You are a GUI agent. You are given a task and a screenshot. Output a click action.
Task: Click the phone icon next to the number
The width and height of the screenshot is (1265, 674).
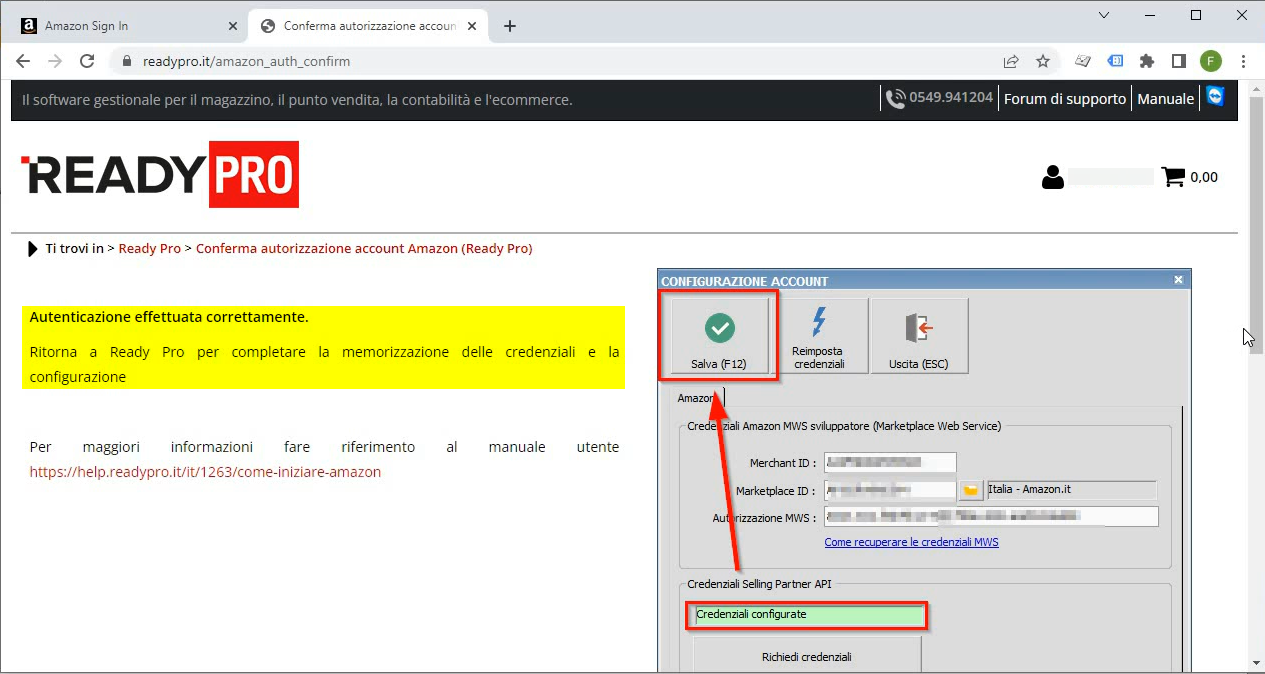894,98
